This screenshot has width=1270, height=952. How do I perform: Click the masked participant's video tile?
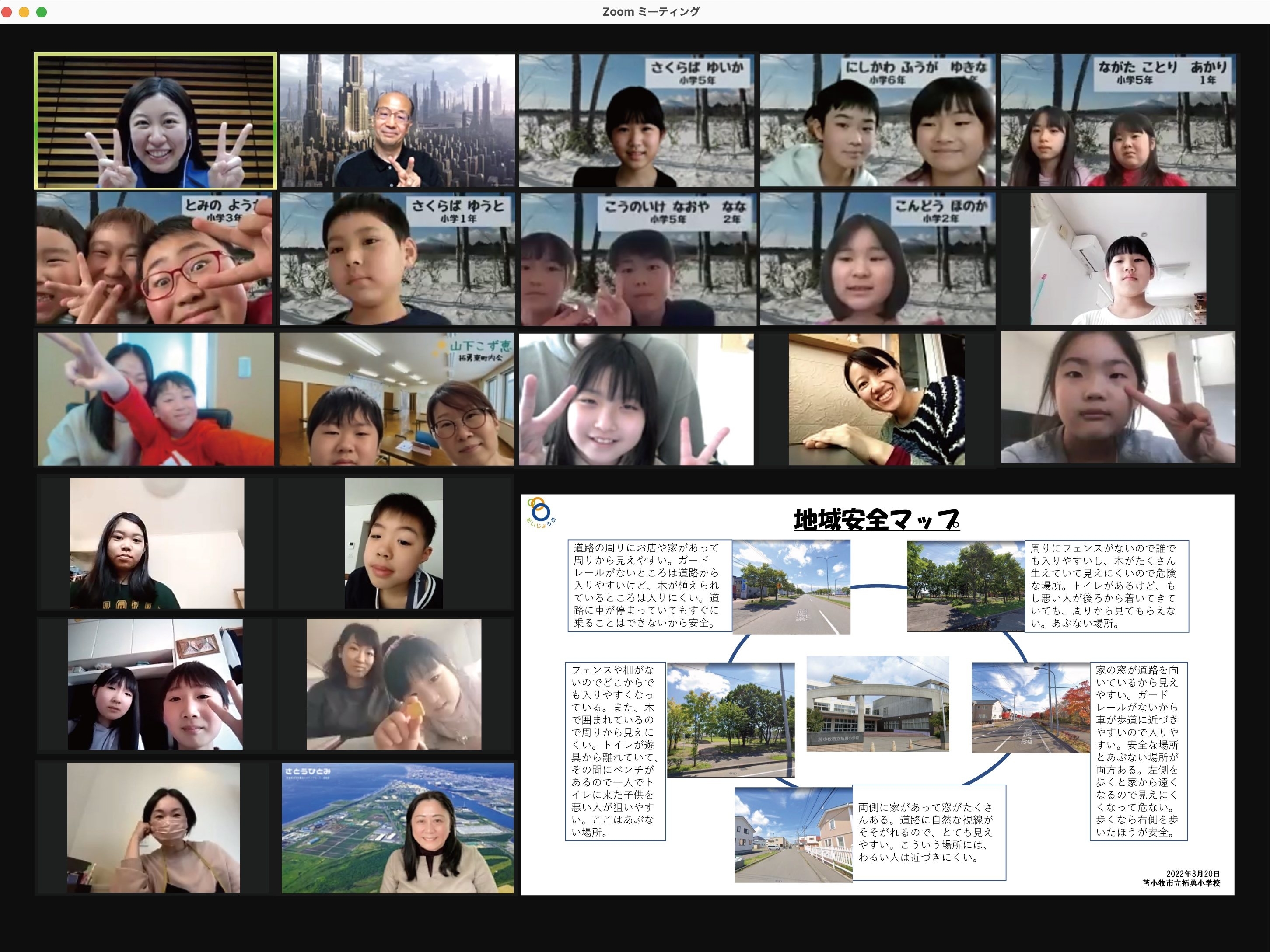coord(154,827)
